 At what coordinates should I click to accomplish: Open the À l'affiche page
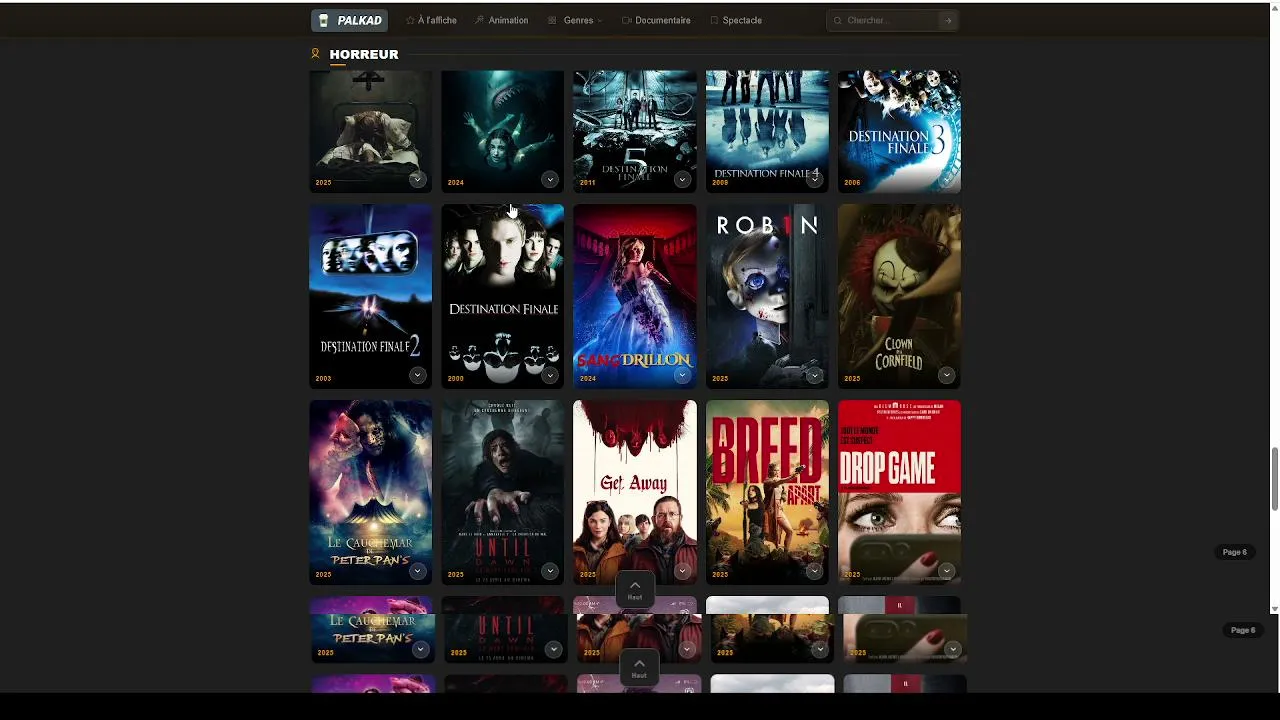431,20
